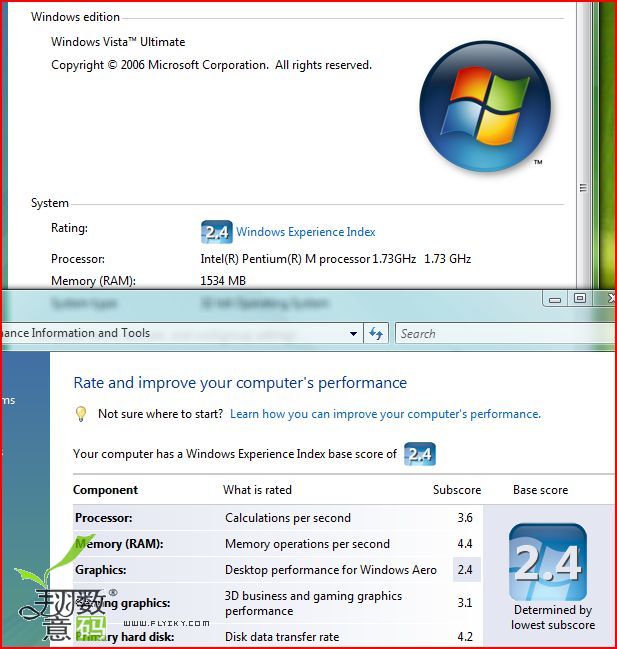
Task: Click the 'Subscore' column header
Action: click(x=457, y=490)
